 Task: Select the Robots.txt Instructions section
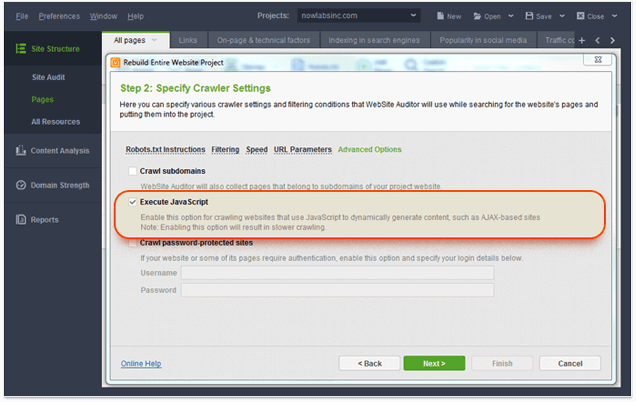[165, 149]
